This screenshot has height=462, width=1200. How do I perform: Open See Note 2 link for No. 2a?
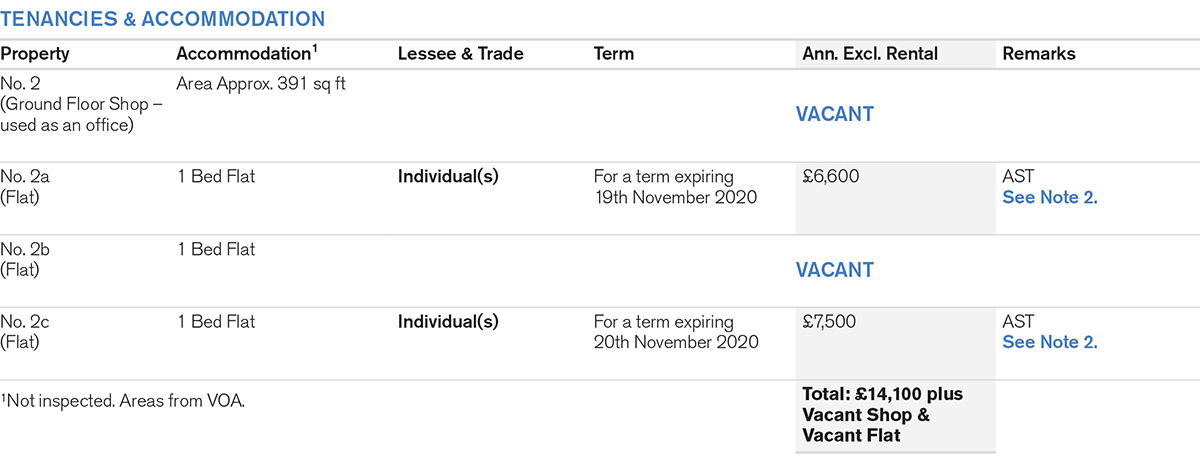tap(1049, 197)
